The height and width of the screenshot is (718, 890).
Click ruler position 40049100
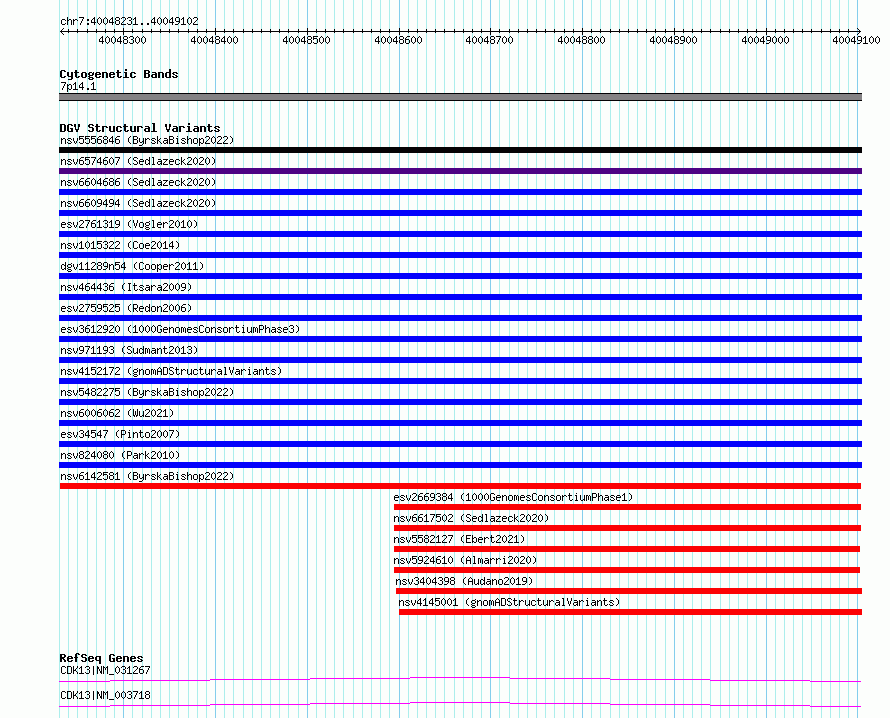tap(857, 40)
